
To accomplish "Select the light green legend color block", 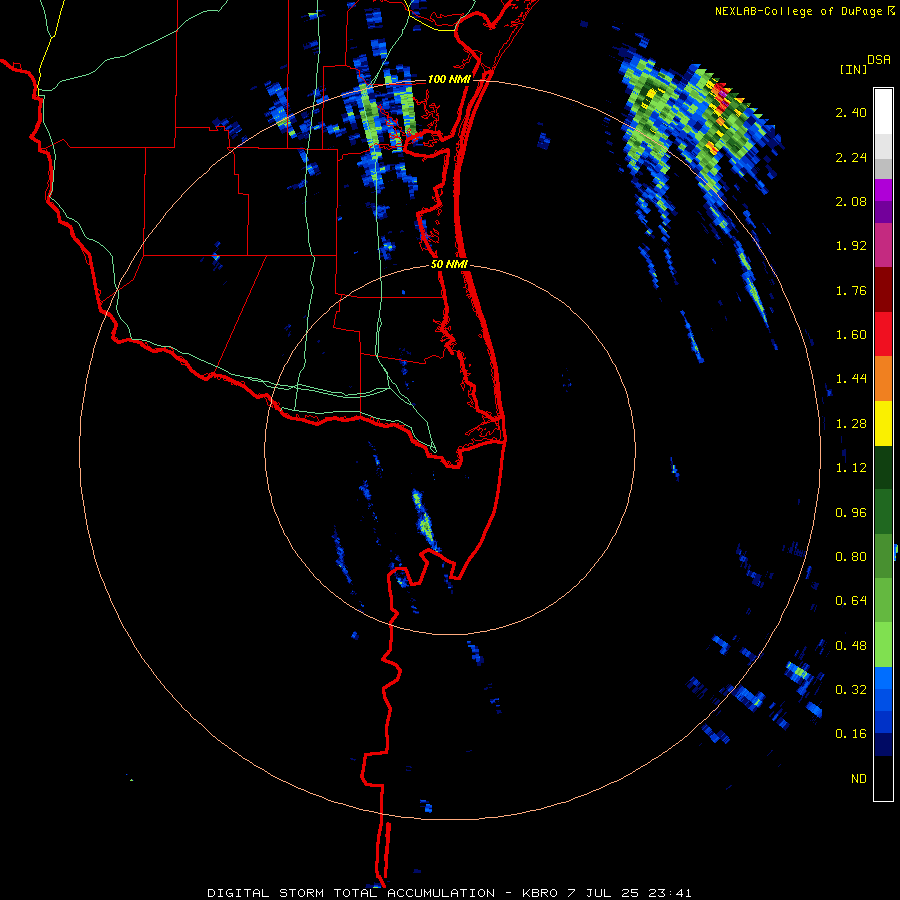I will [x=883, y=645].
